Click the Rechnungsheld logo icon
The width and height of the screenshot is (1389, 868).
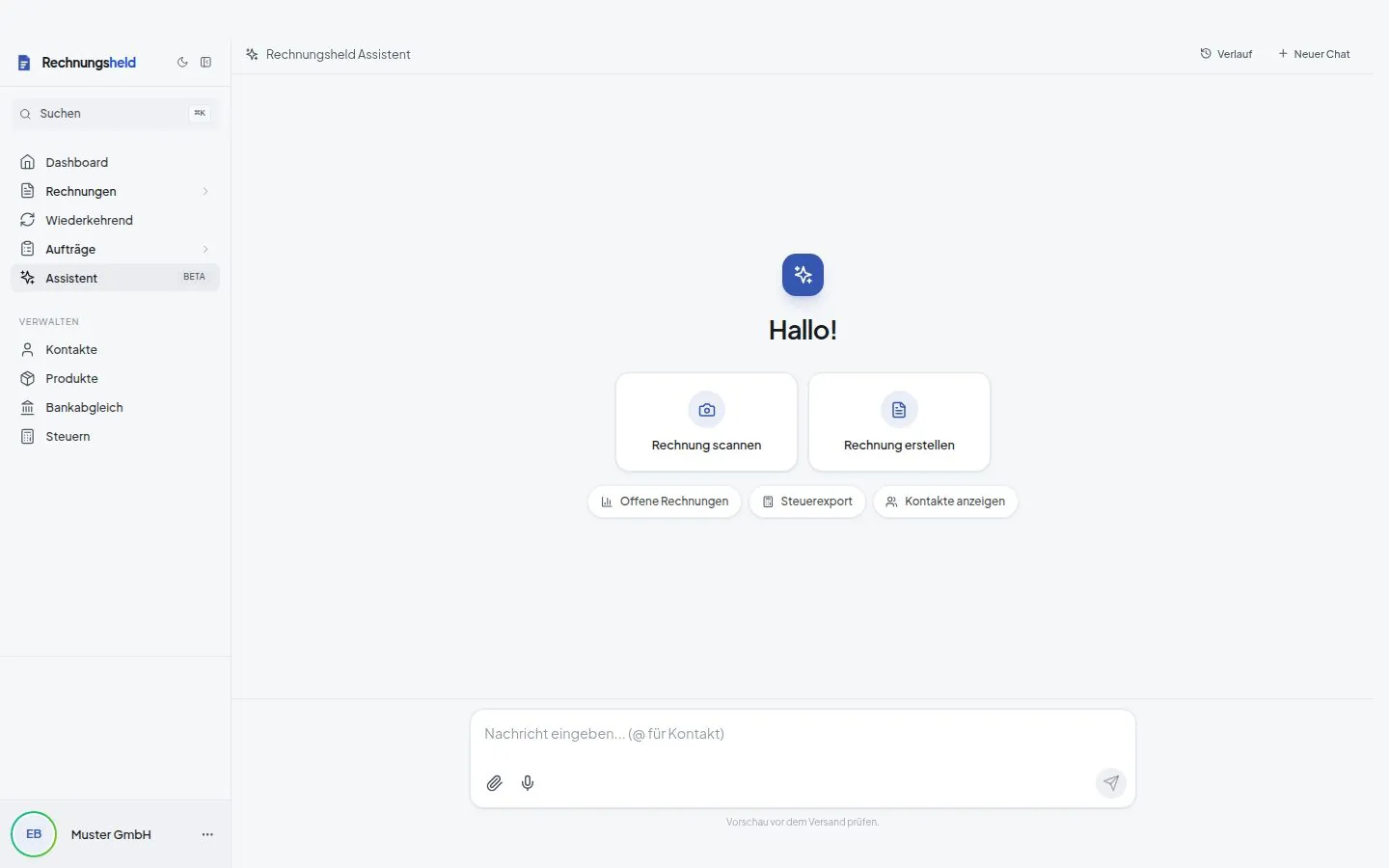coord(25,63)
